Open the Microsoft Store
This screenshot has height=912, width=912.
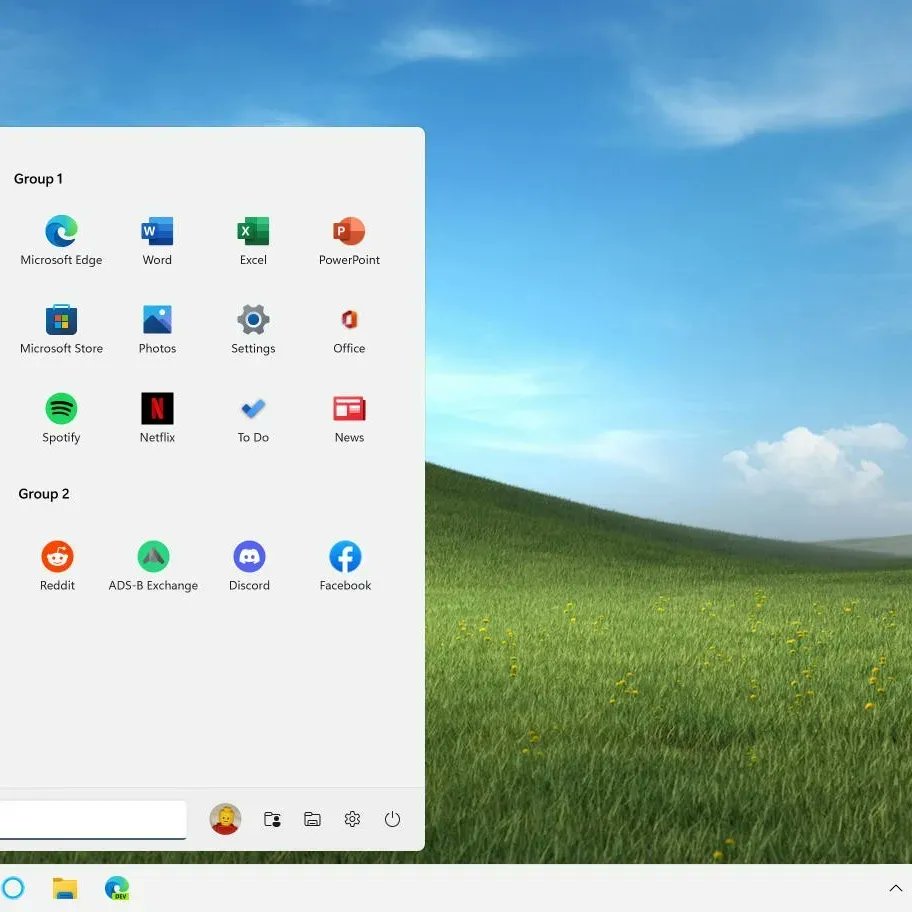click(61, 319)
